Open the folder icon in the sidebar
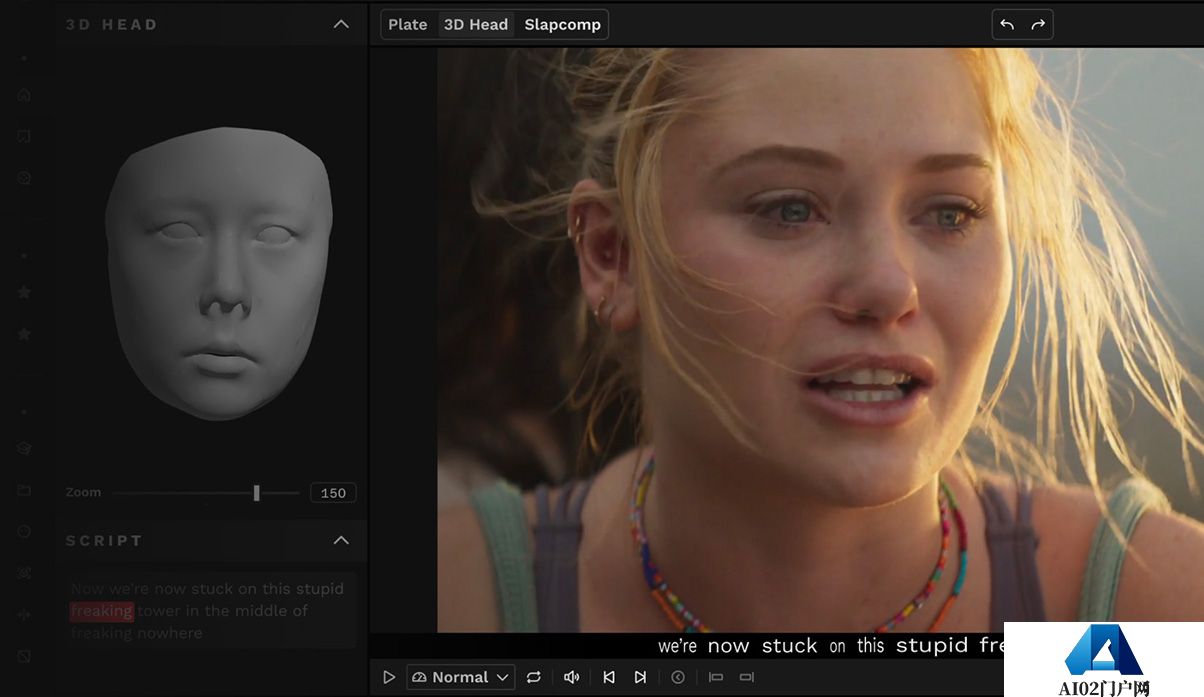The image size is (1204, 697). [x=24, y=490]
